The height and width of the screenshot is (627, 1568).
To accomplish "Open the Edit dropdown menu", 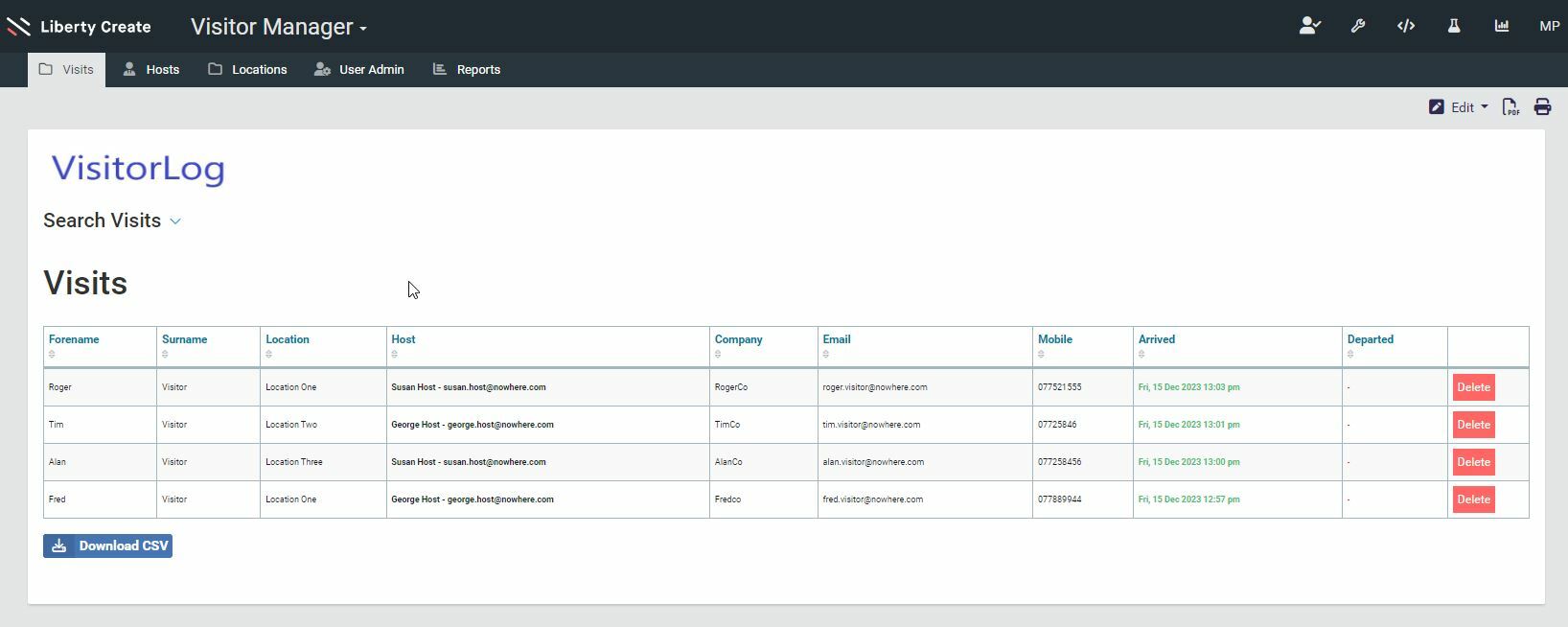I will (x=1459, y=107).
